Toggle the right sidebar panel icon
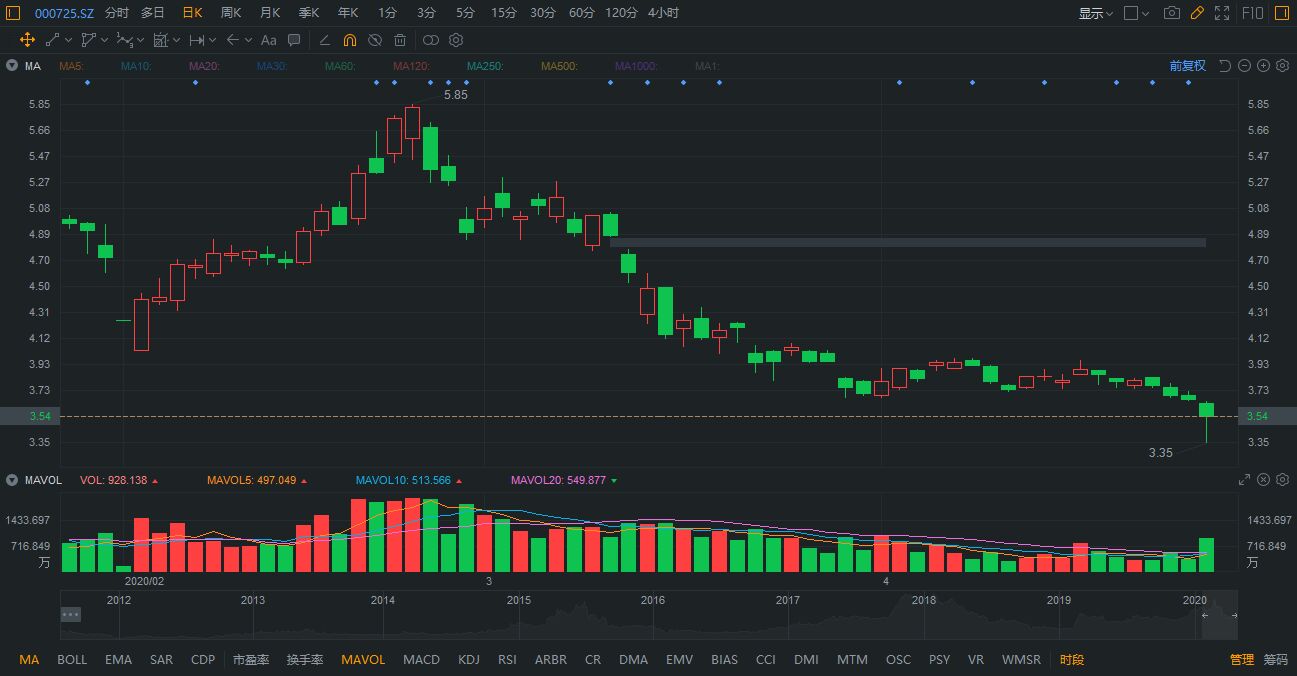Screen dimensions: 1297x676 pyautogui.click(x=1283, y=13)
